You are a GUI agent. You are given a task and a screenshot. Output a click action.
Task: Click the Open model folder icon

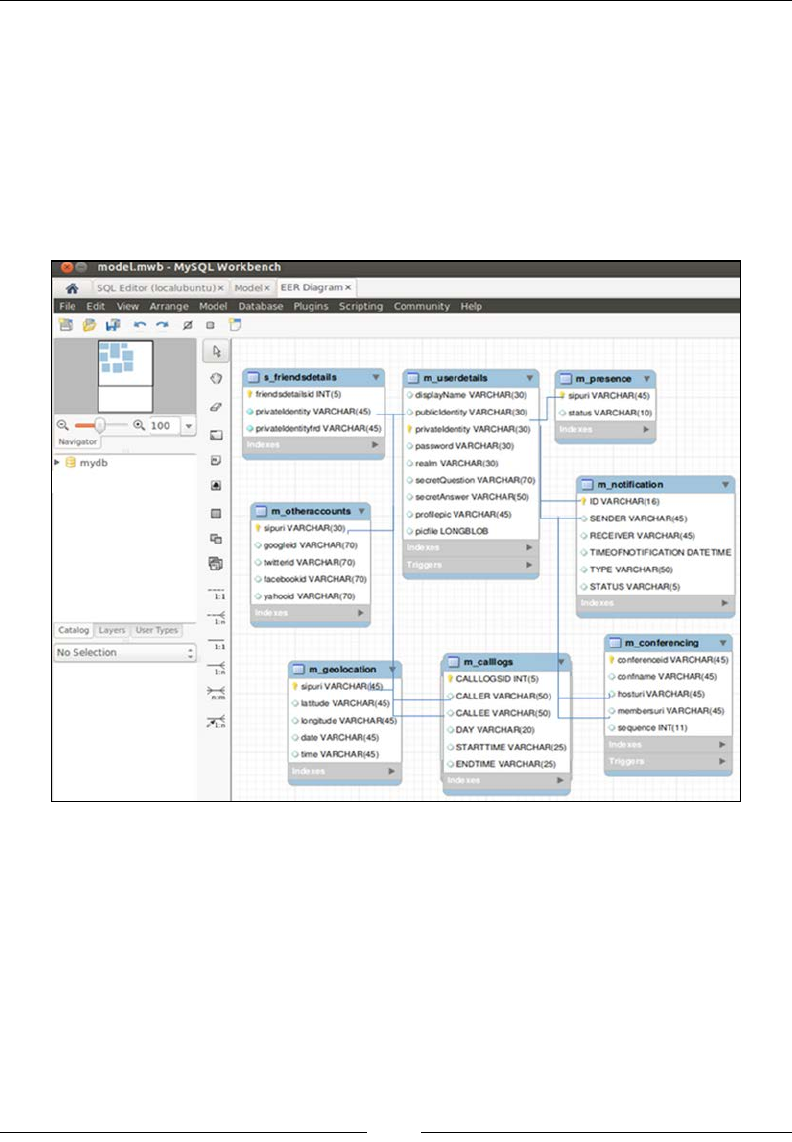(x=90, y=325)
